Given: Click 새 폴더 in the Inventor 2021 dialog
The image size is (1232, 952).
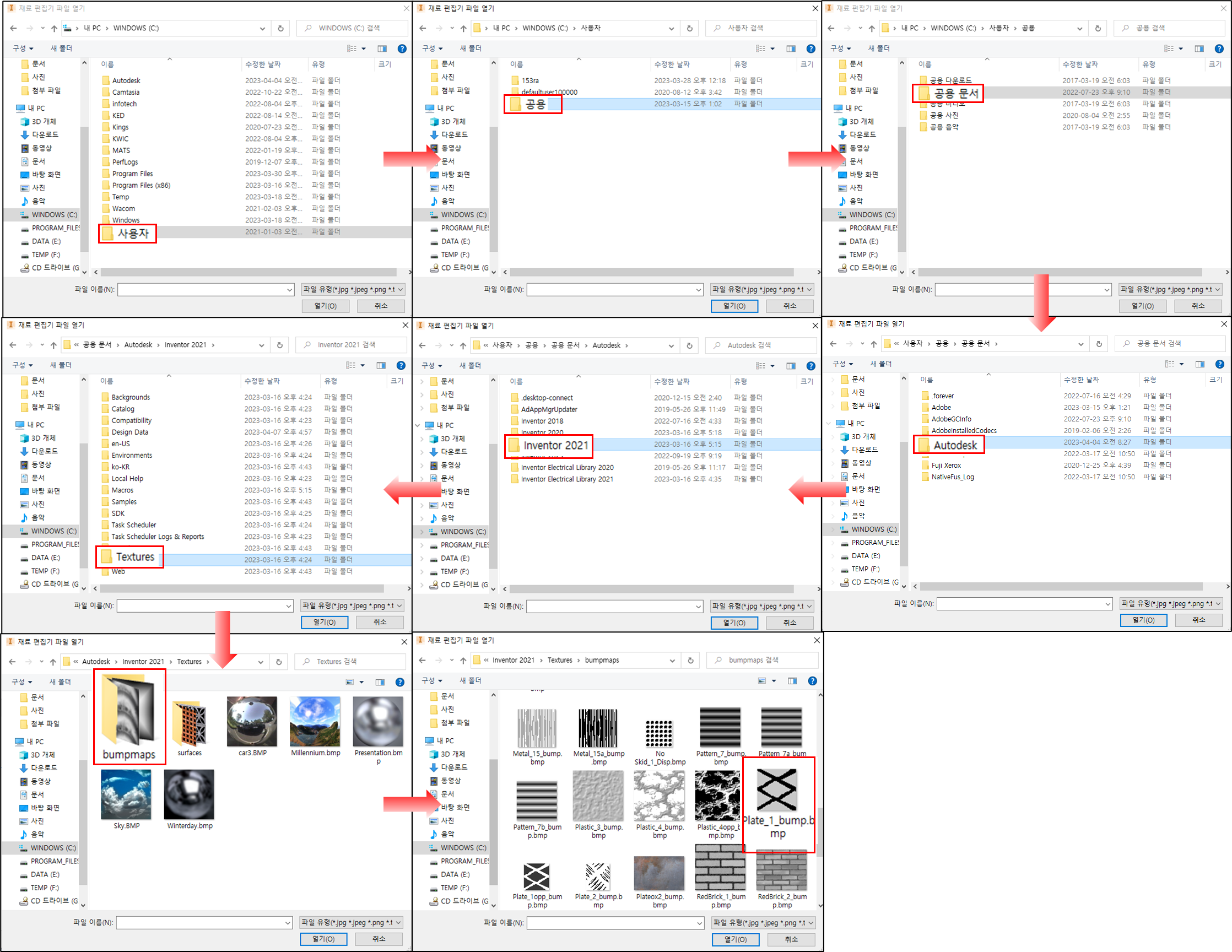Looking at the screenshot, I should [61, 365].
